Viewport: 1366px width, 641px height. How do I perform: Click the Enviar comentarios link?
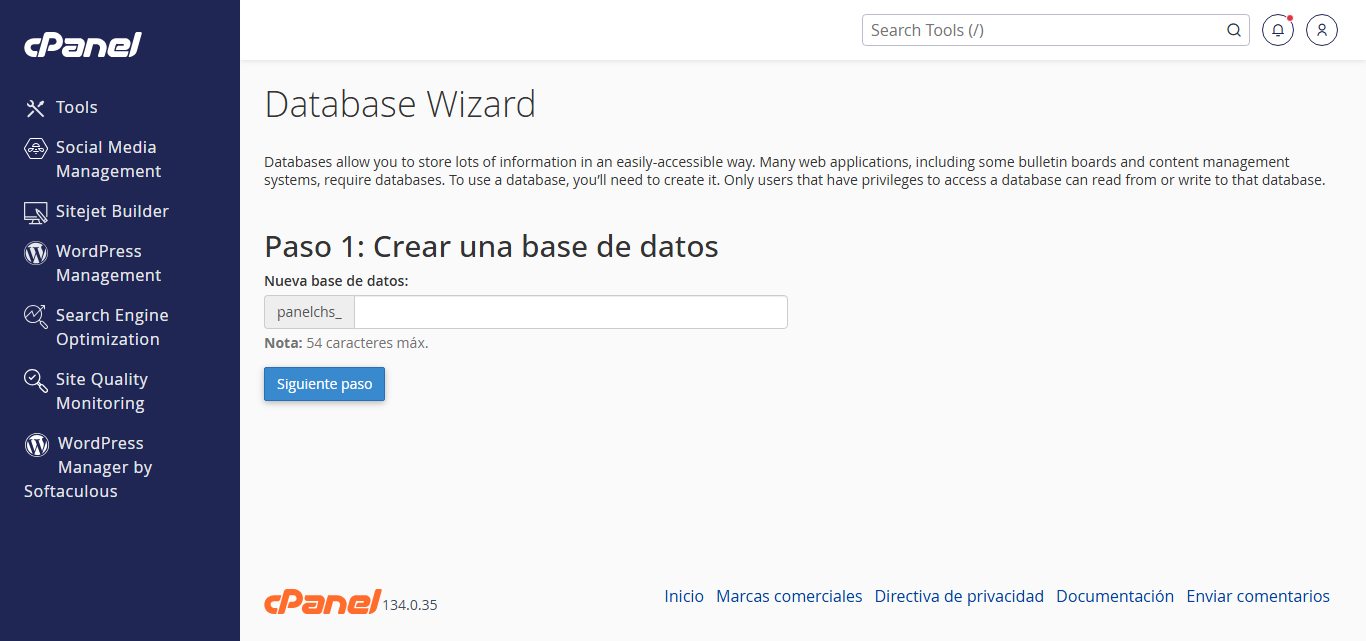click(x=1258, y=596)
